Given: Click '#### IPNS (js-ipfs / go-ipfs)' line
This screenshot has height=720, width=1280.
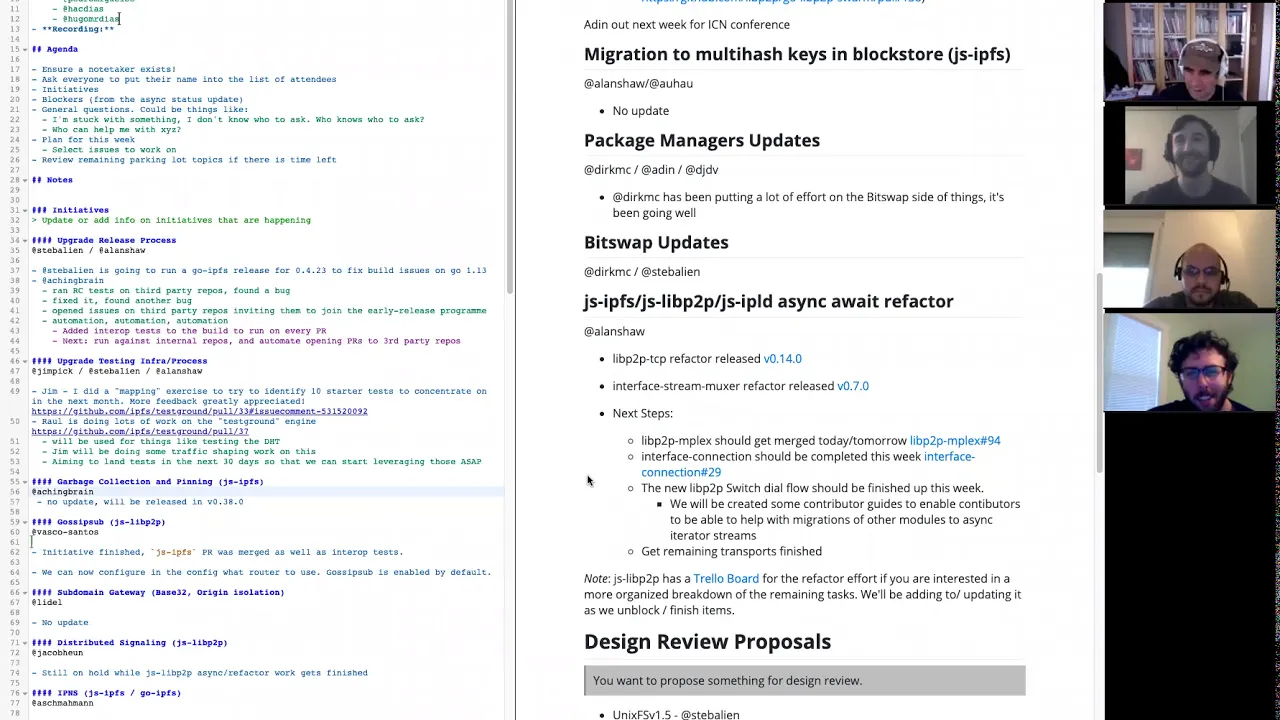Looking at the screenshot, I should 106,693.
